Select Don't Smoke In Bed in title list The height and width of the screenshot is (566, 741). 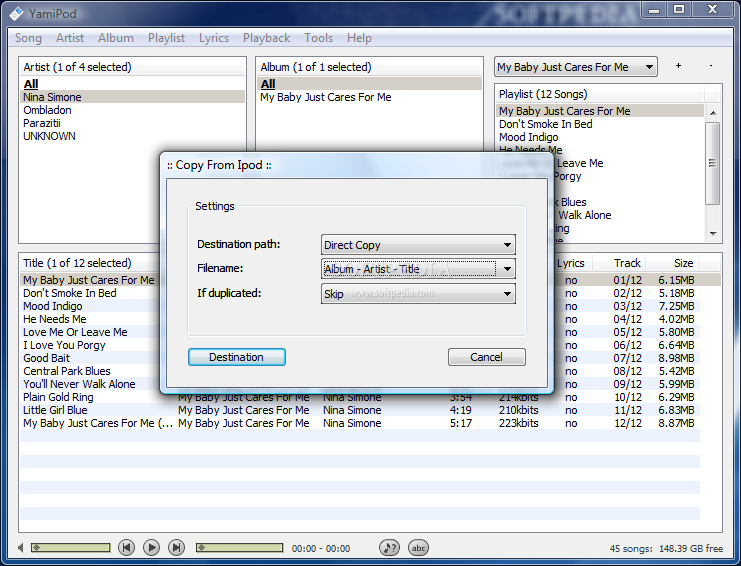(69, 293)
